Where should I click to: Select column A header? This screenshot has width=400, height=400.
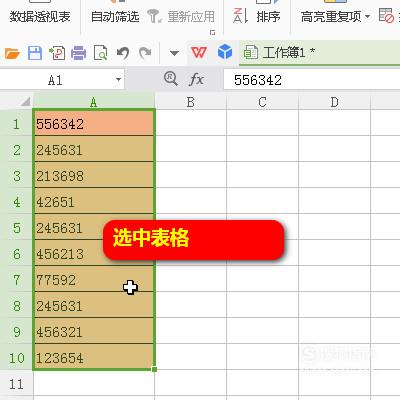pyautogui.click(x=94, y=102)
